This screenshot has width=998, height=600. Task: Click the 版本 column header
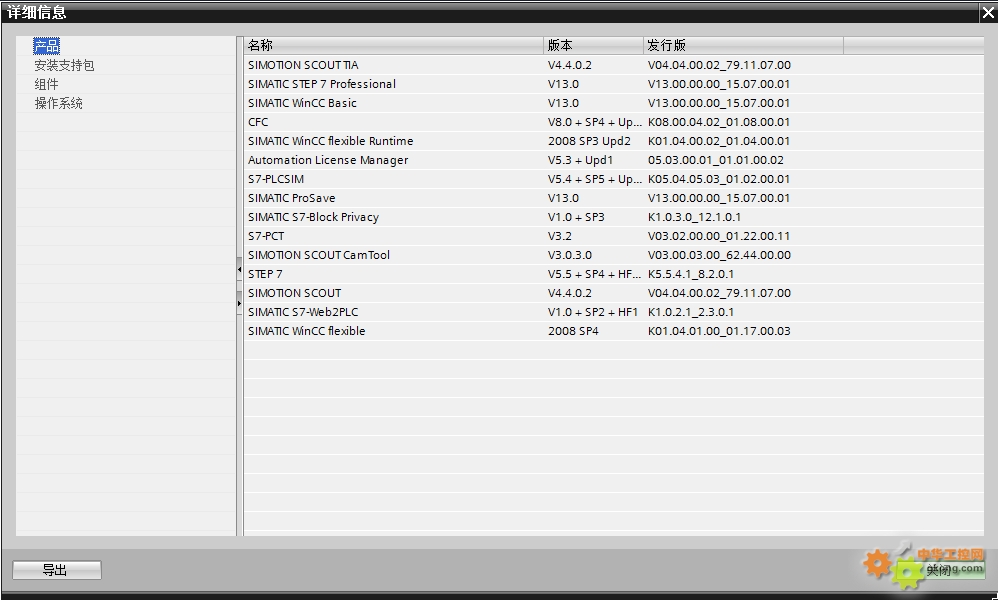coord(593,45)
